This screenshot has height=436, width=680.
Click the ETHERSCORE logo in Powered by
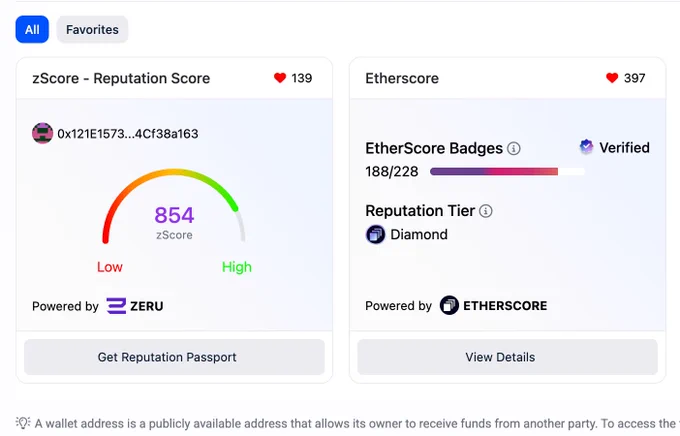pos(494,305)
